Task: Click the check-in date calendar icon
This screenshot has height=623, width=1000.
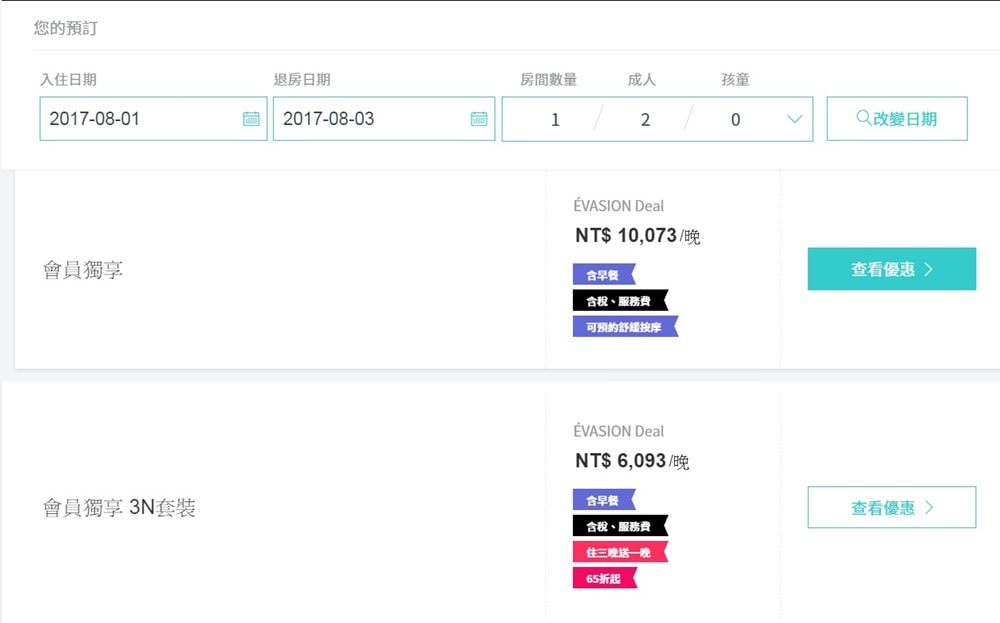Action: (251, 119)
